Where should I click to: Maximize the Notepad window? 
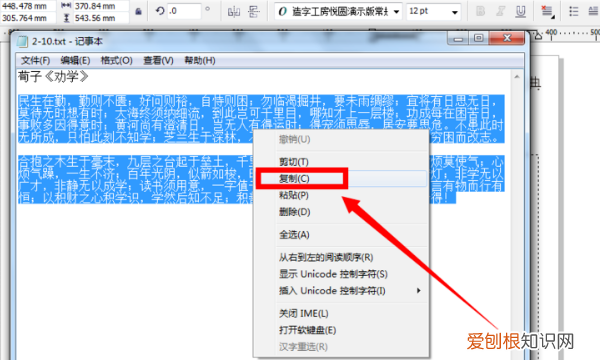tap(479, 38)
